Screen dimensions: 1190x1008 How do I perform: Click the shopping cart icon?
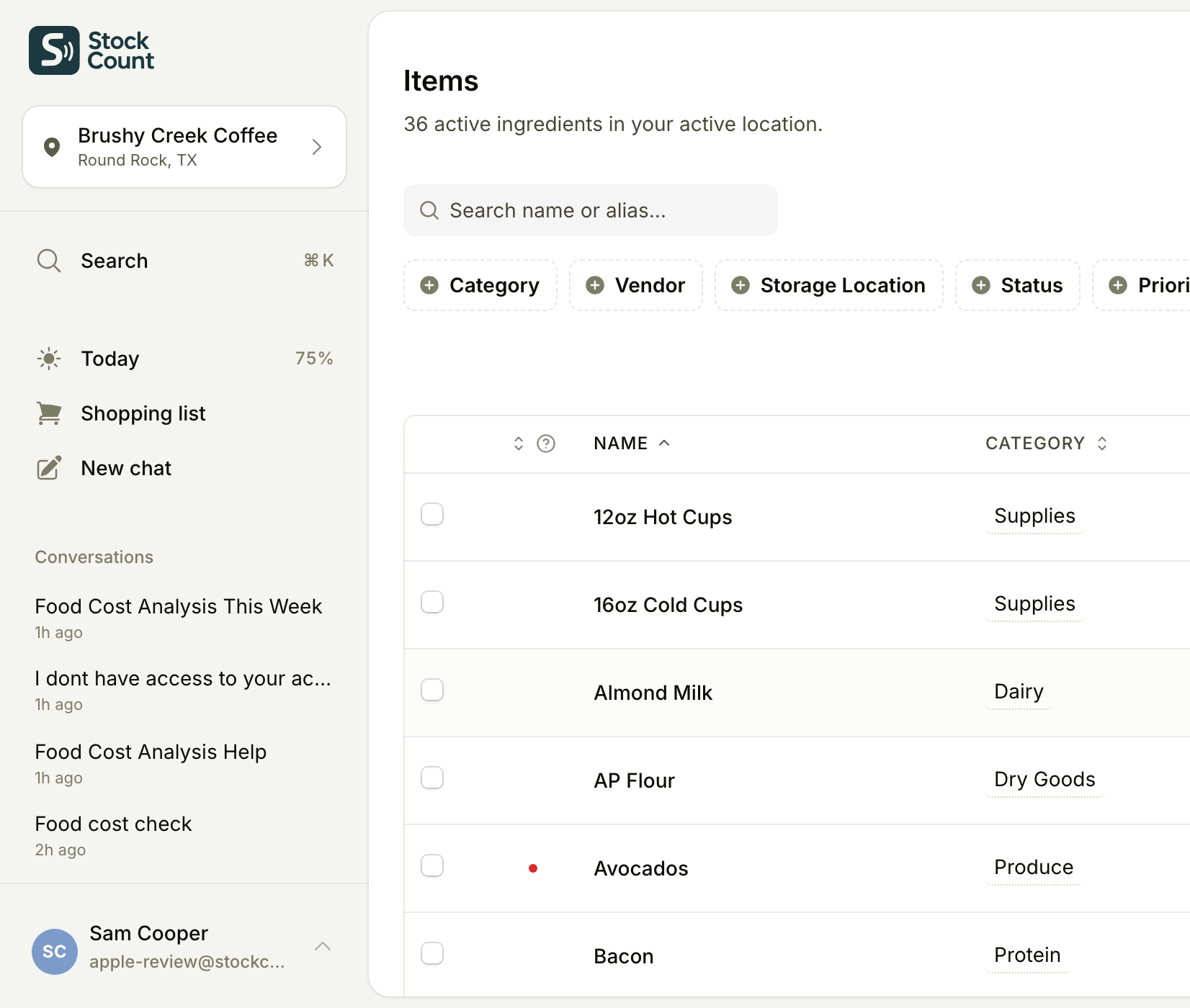(49, 413)
